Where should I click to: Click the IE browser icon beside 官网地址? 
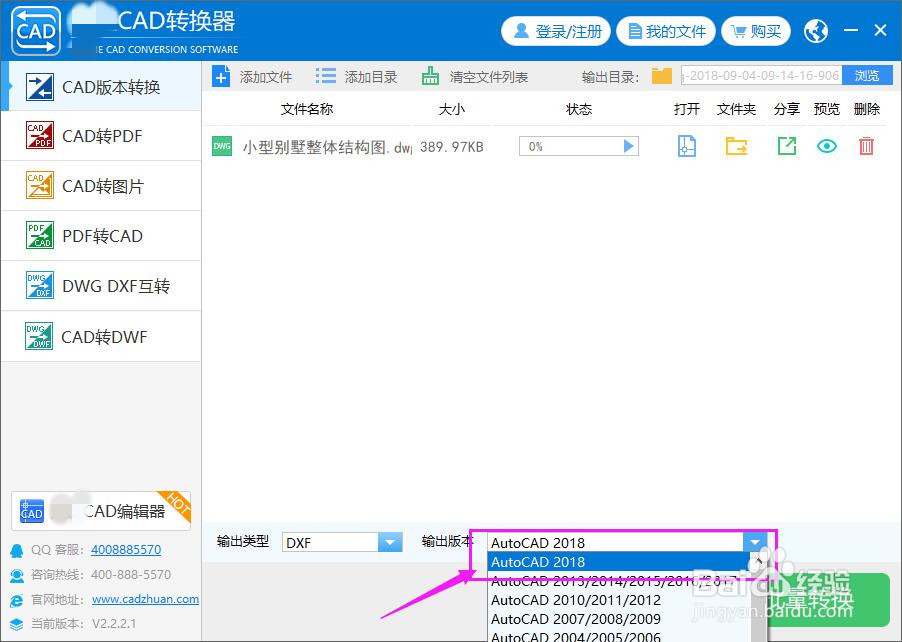coord(17,600)
